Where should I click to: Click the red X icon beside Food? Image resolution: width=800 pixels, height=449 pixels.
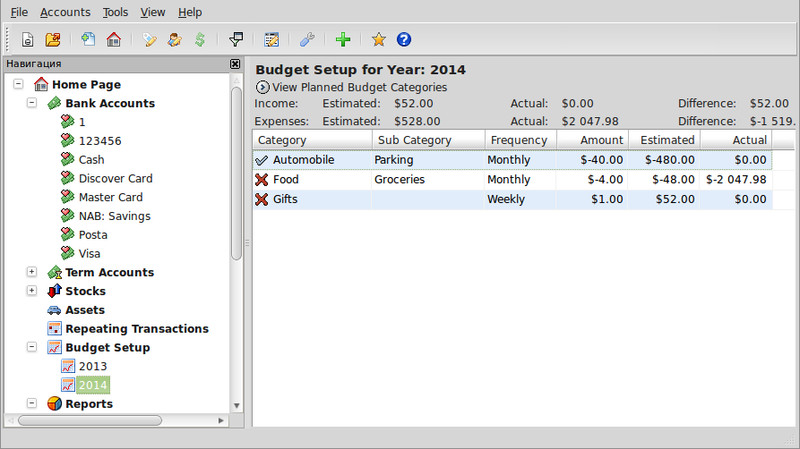[262, 180]
